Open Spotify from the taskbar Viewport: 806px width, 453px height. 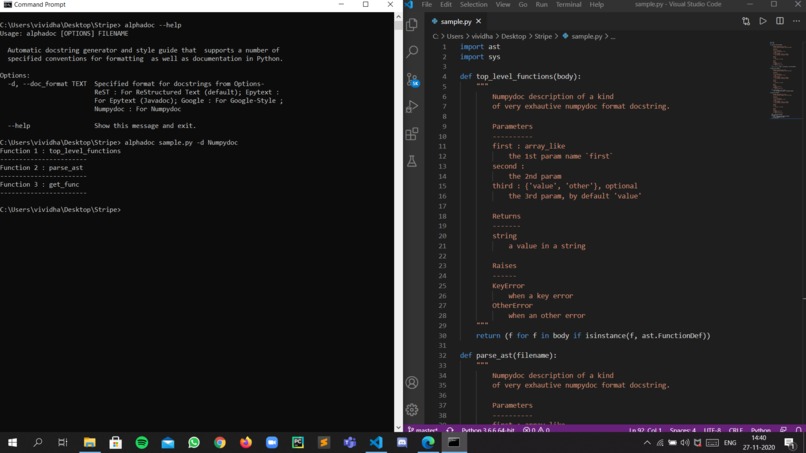(x=142, y=442)
